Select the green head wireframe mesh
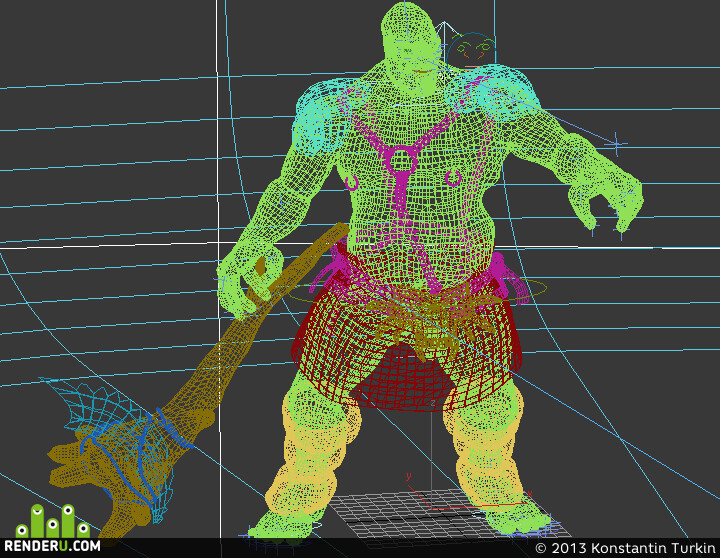 click(410, 48)
